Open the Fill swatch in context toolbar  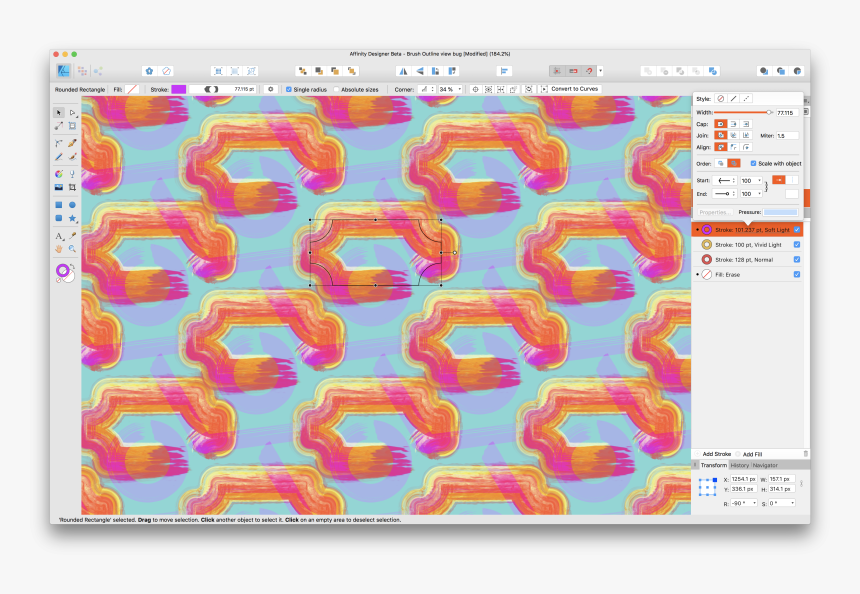click(x=132, y=89)
